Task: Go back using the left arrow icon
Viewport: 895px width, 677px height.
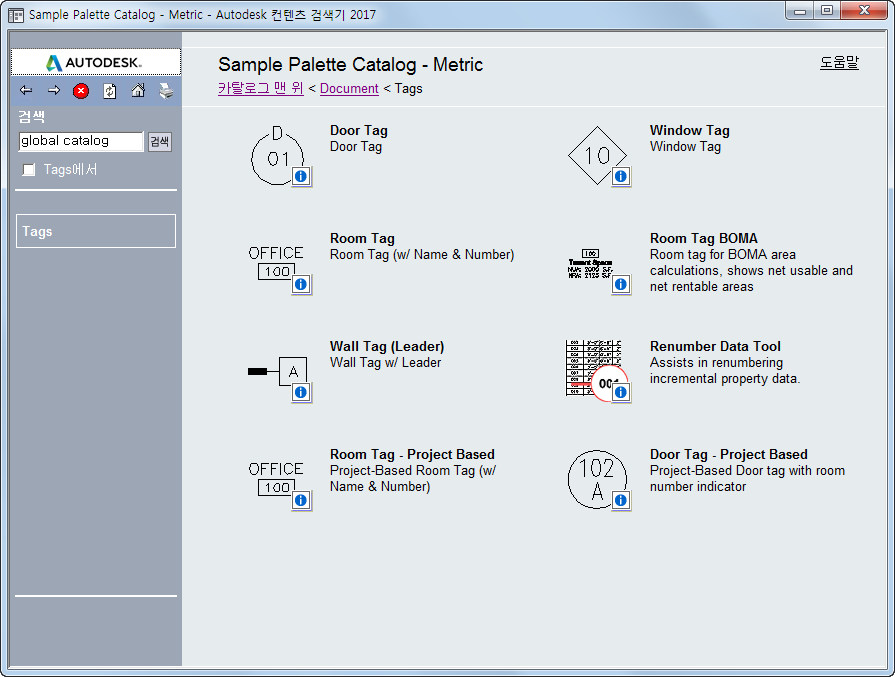Action: point(26,90)
